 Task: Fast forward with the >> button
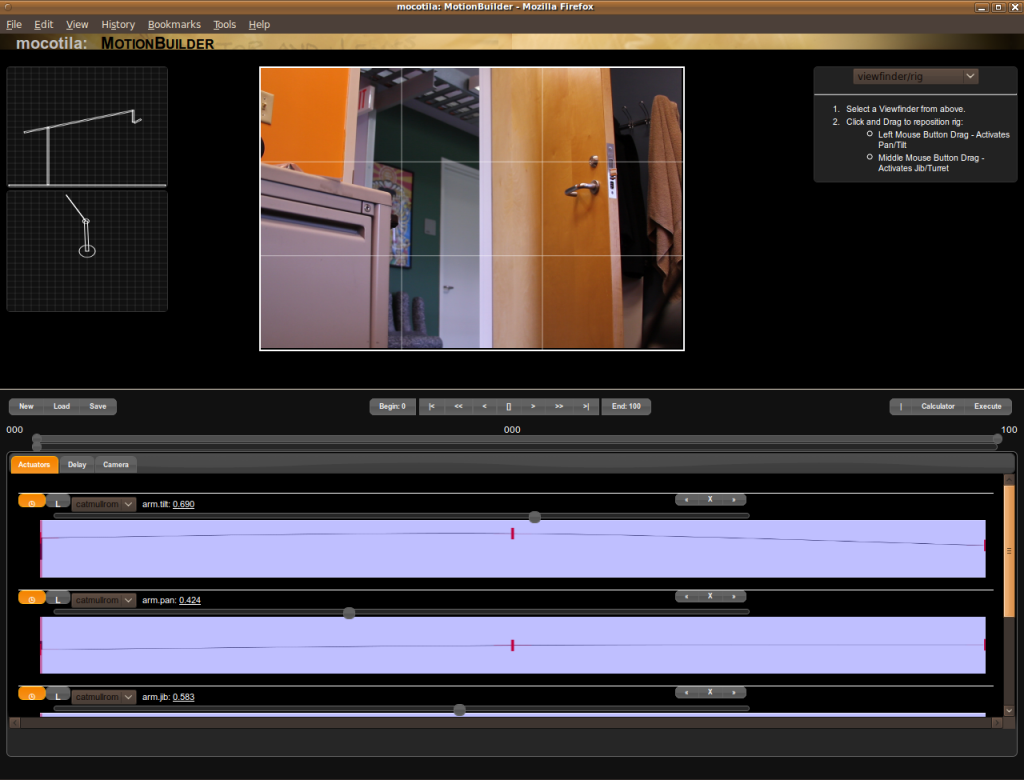tap(559, 406)
